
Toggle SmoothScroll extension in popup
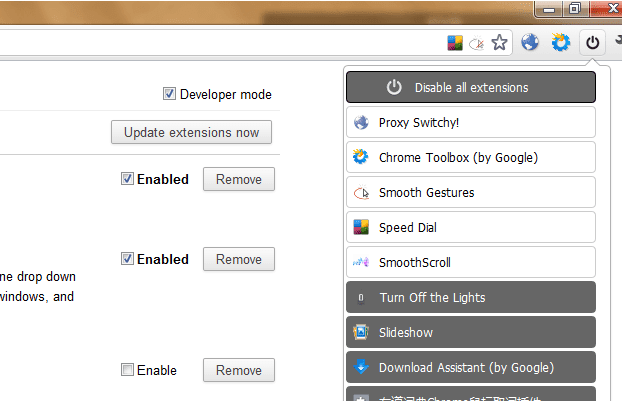tap(471, 262)
